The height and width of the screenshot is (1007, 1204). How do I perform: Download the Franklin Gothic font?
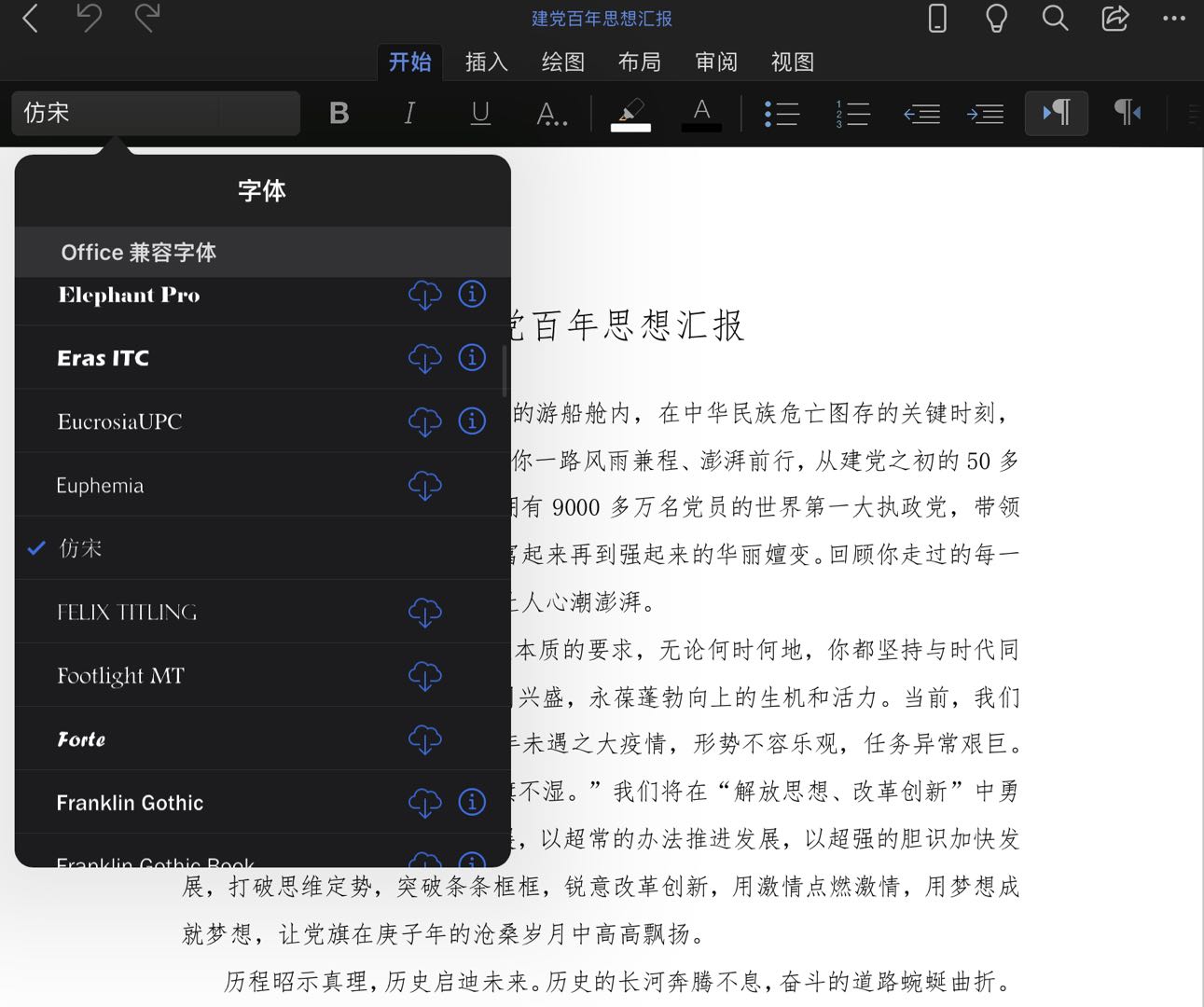point(424,802)
